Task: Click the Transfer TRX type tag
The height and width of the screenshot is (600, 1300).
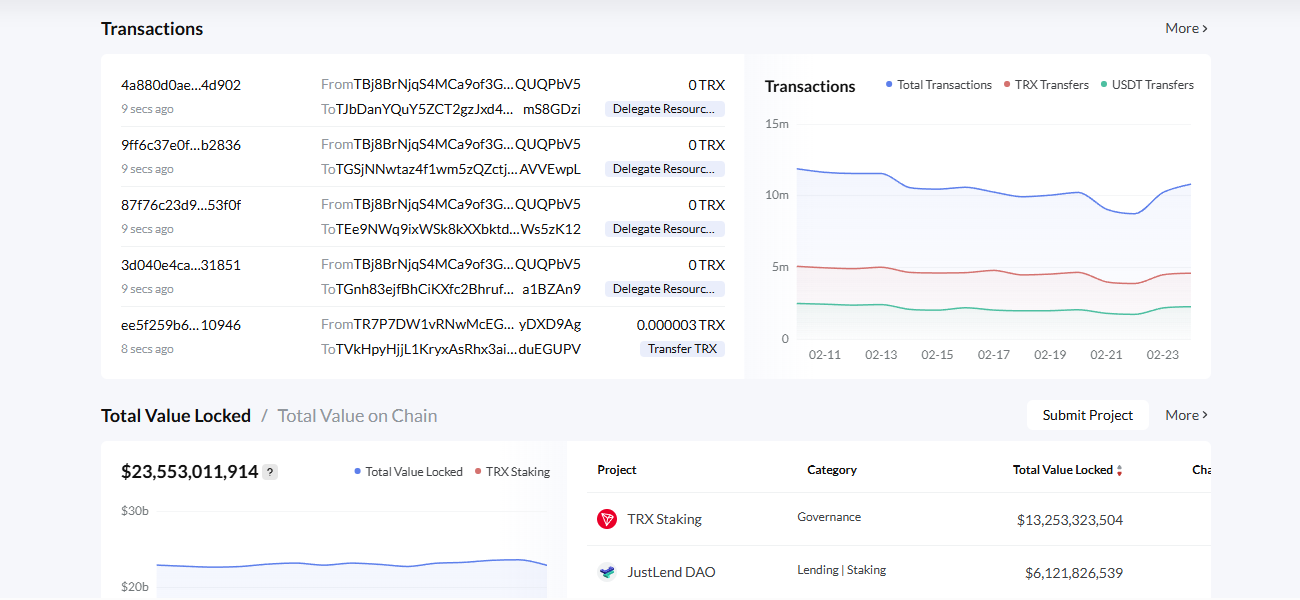Action: [x=682, y=349]
